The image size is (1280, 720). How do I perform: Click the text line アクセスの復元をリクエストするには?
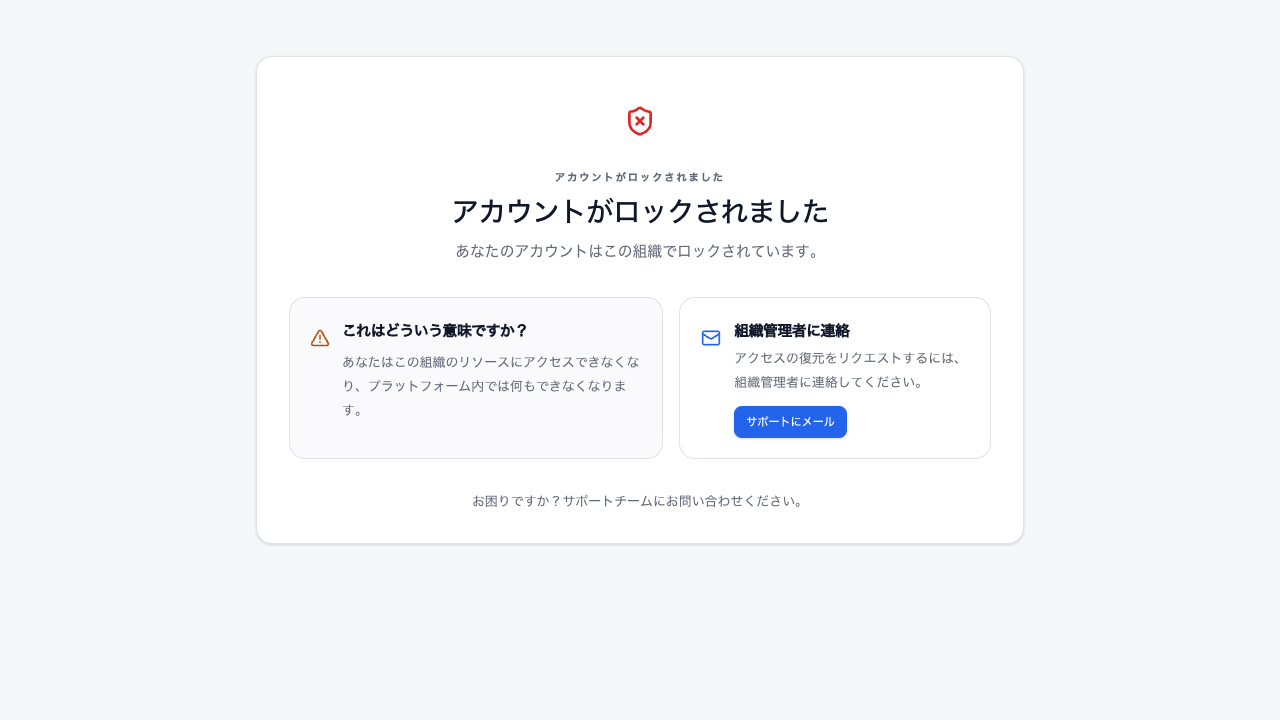849,358
